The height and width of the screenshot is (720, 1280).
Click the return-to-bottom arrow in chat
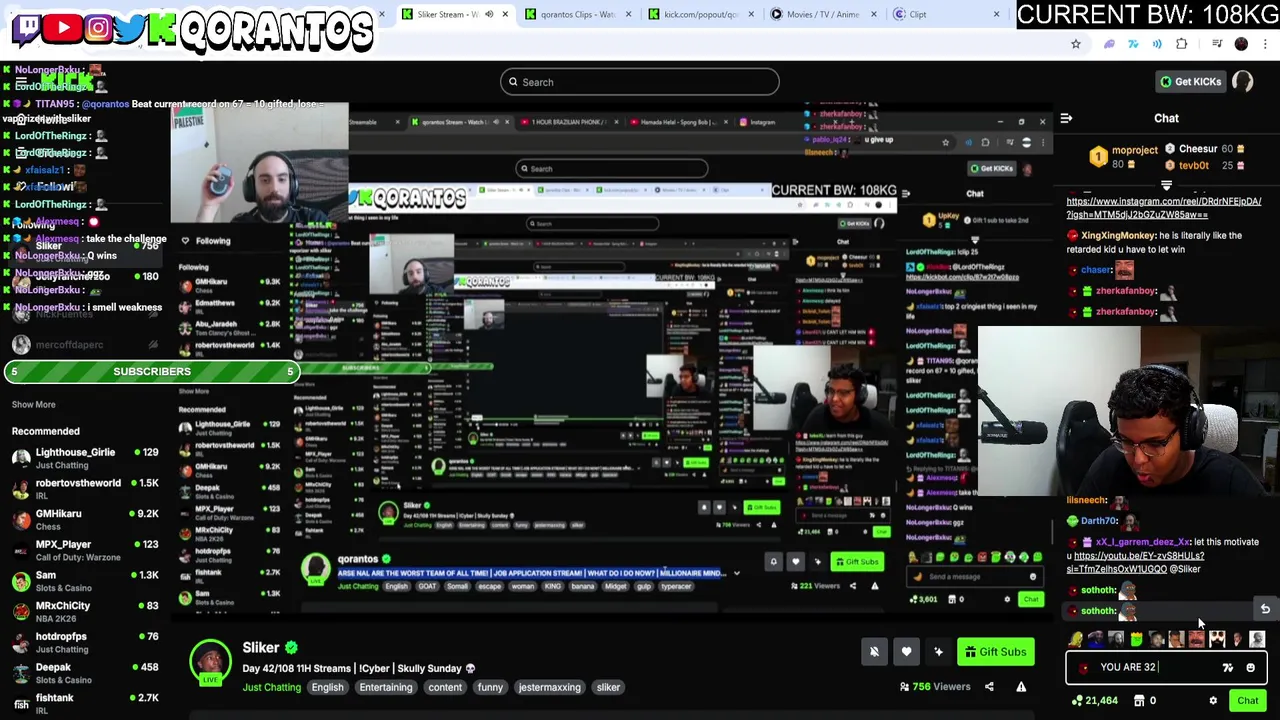pos(1265,609)
